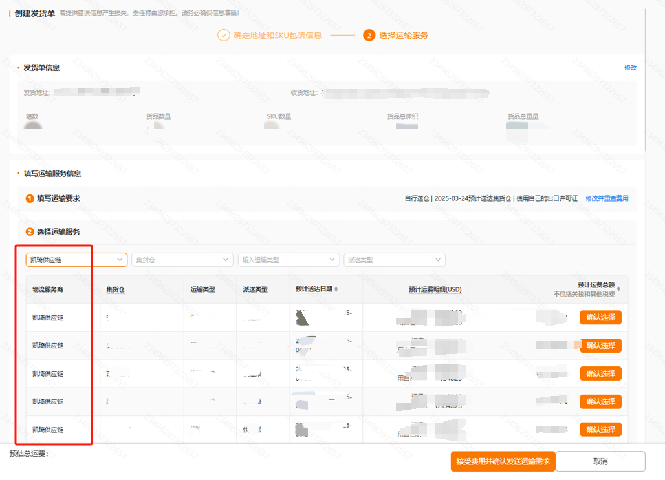This screenshot has width=665, height=480.
Task: Click the transport type column header
Action: (203, 290)
